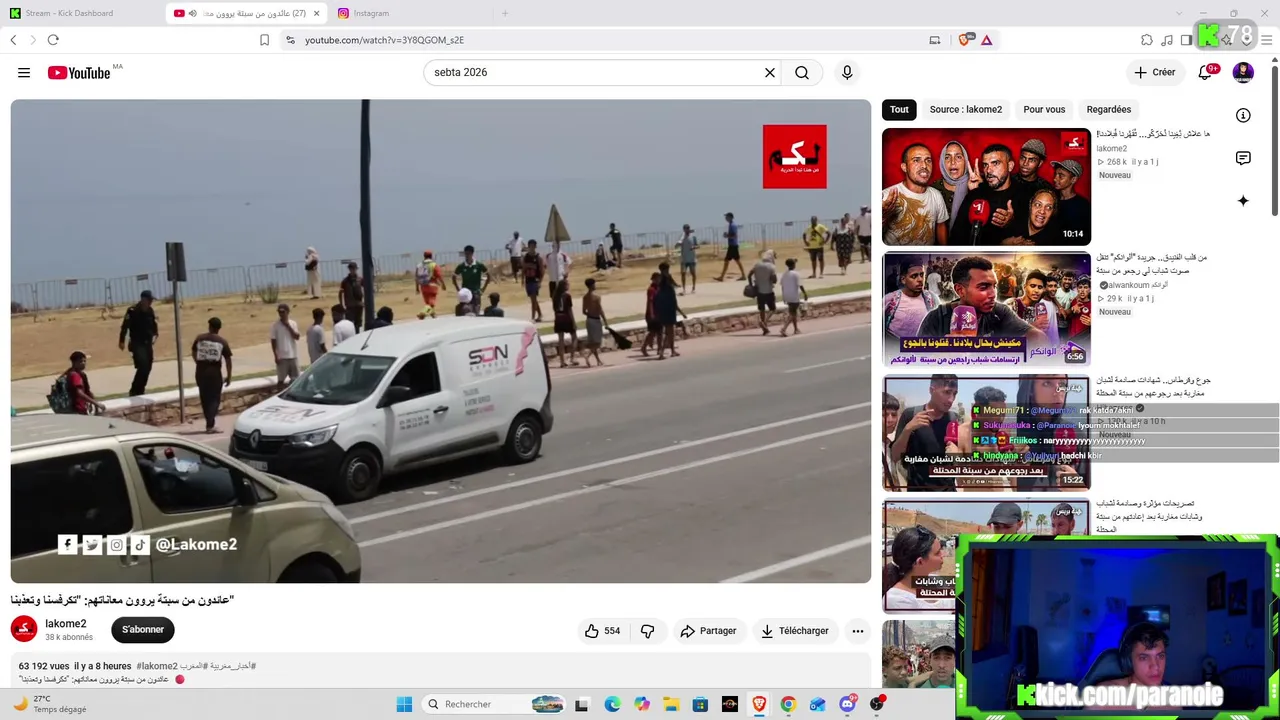Open a new browser tab

click(x=505, y=13)
